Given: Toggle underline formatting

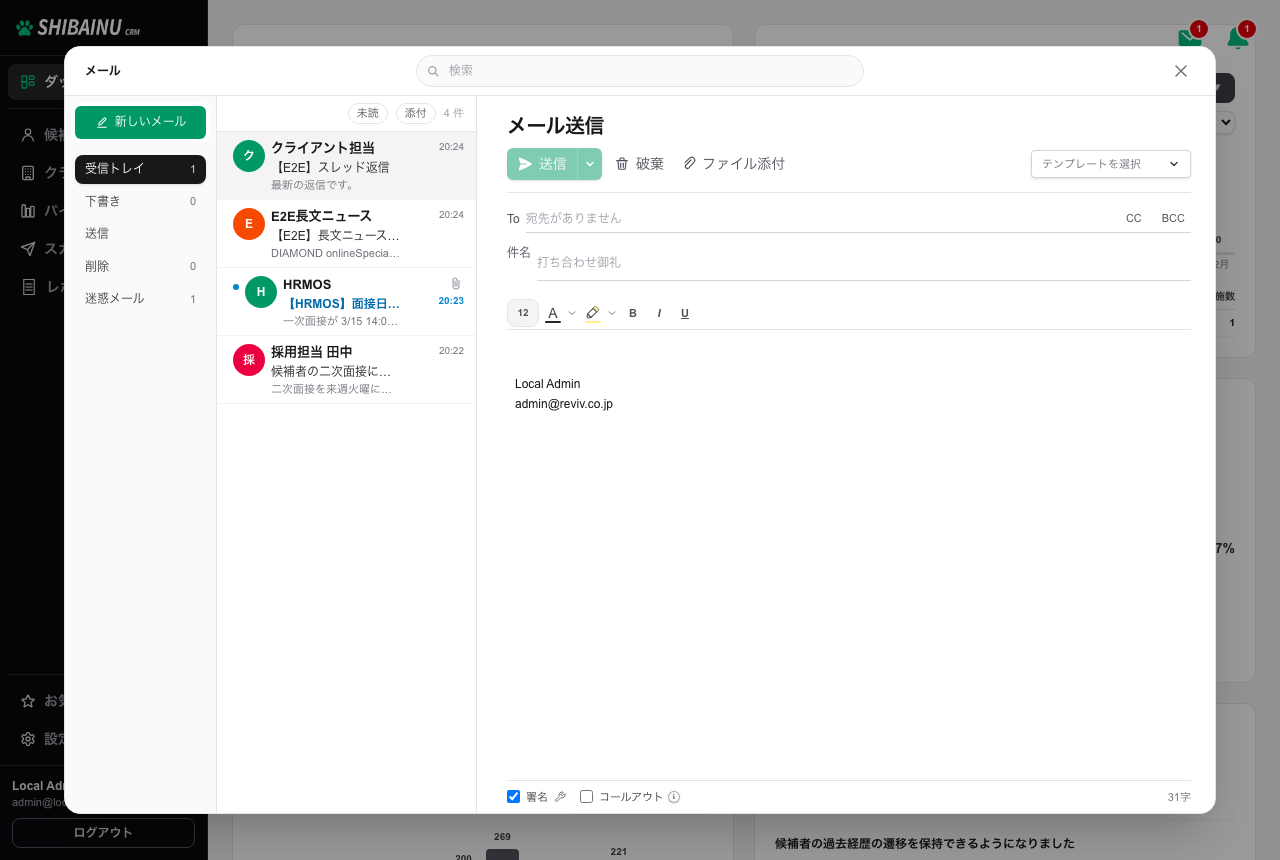Looking at the screenshot, I should (x=685, y=313).
